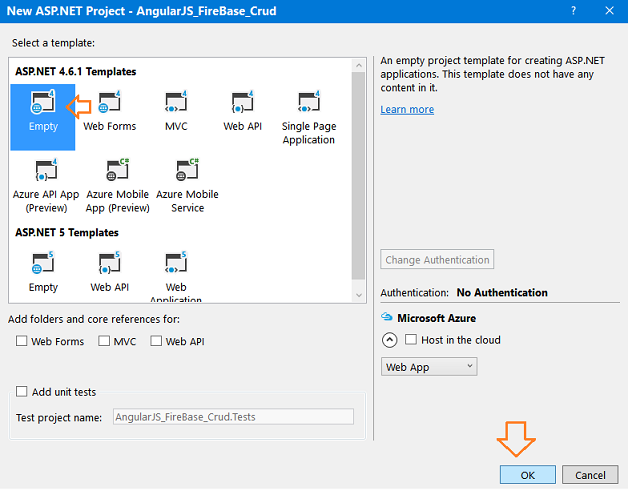Enable Add unit tests

[x=21, y=391]
